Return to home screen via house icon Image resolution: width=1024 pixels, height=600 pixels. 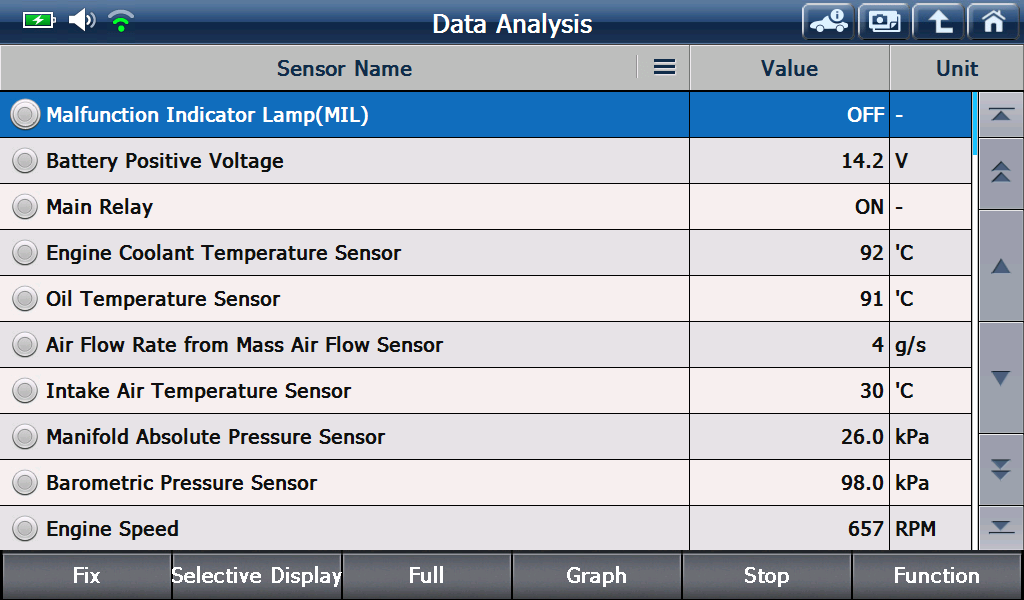pos(993,22)
